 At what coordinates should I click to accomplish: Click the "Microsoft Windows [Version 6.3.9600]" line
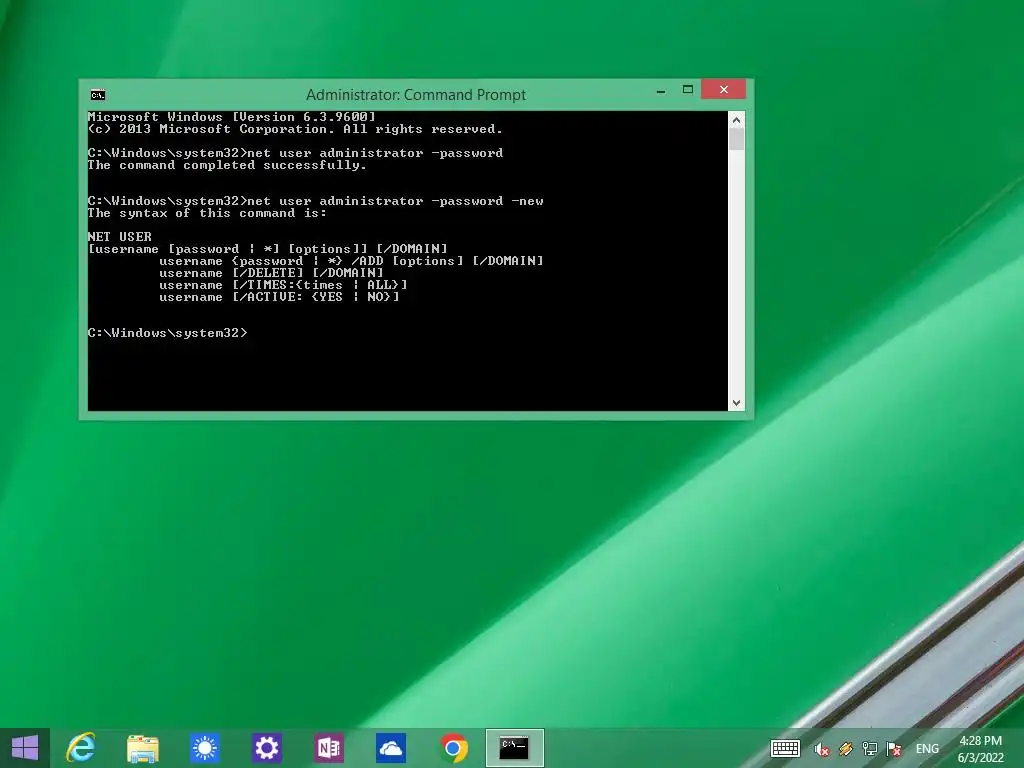coord(232,117)
